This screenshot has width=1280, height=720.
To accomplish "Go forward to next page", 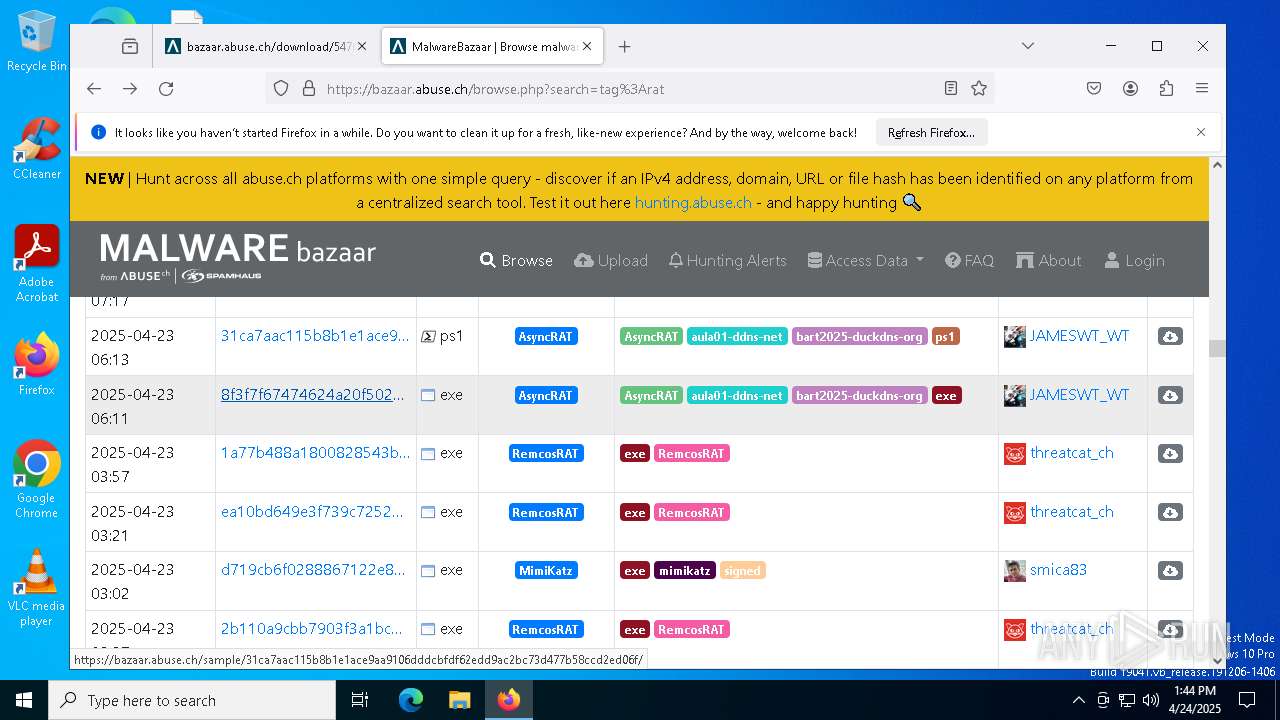I will click(130, 89).
